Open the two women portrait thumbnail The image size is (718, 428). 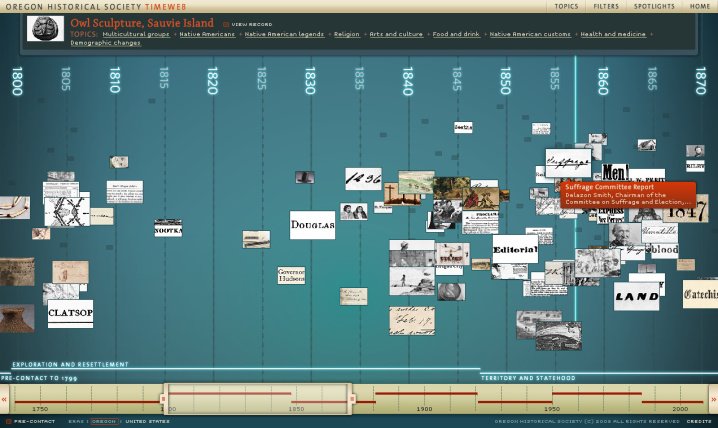(x=354, y=211)
